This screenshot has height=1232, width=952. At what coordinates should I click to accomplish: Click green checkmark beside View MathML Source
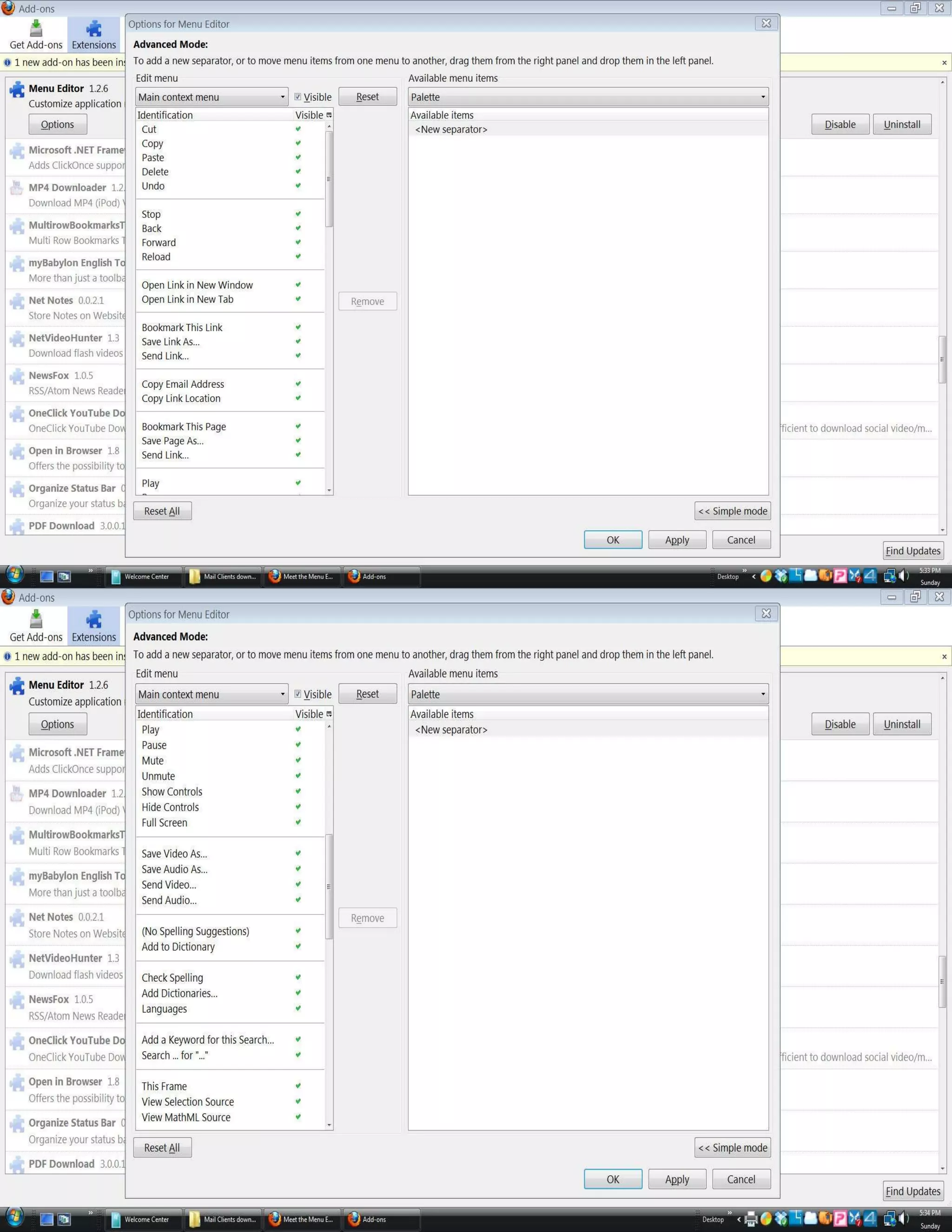click(x=298, y=1117)
